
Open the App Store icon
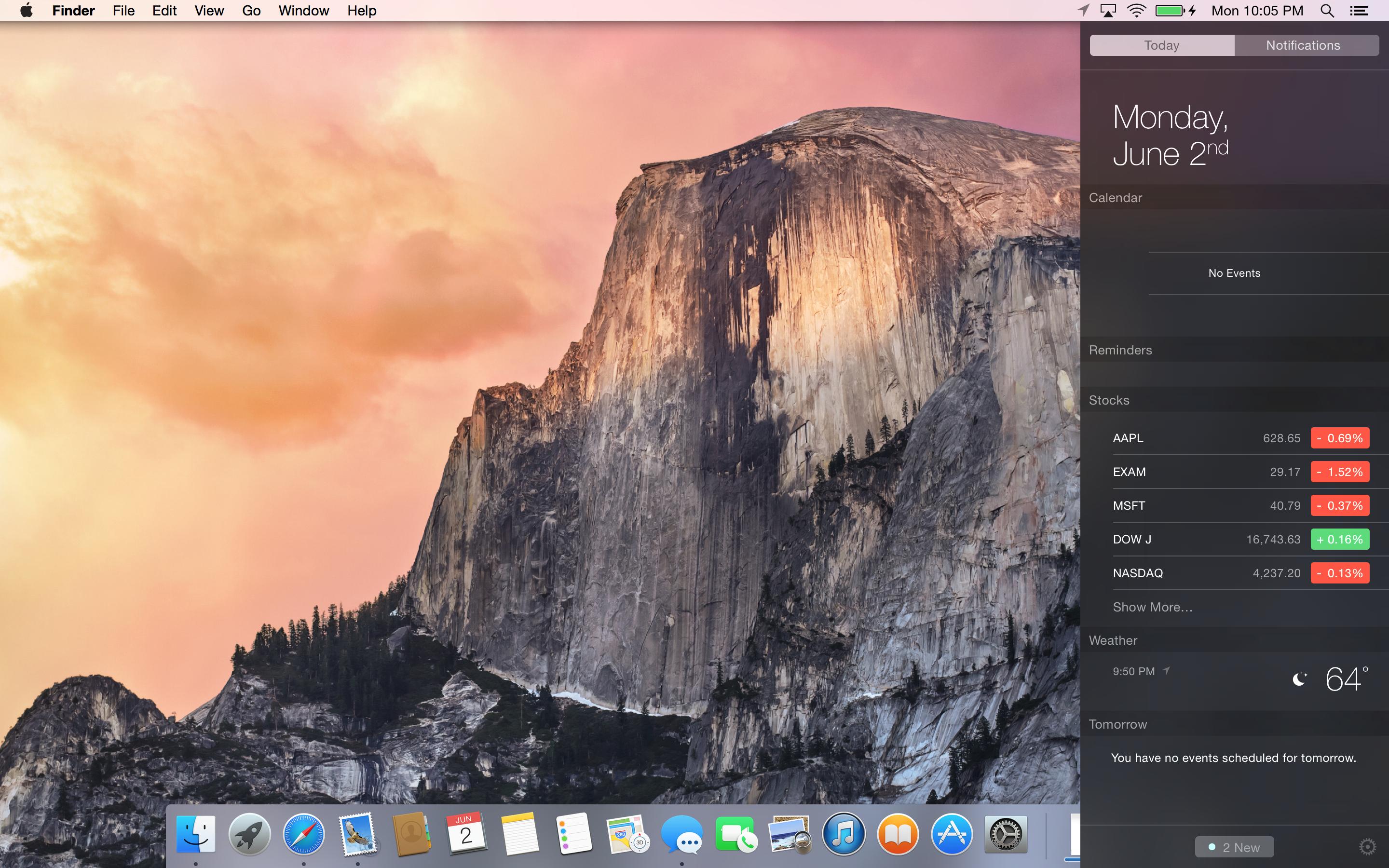(x=952, y=835)
